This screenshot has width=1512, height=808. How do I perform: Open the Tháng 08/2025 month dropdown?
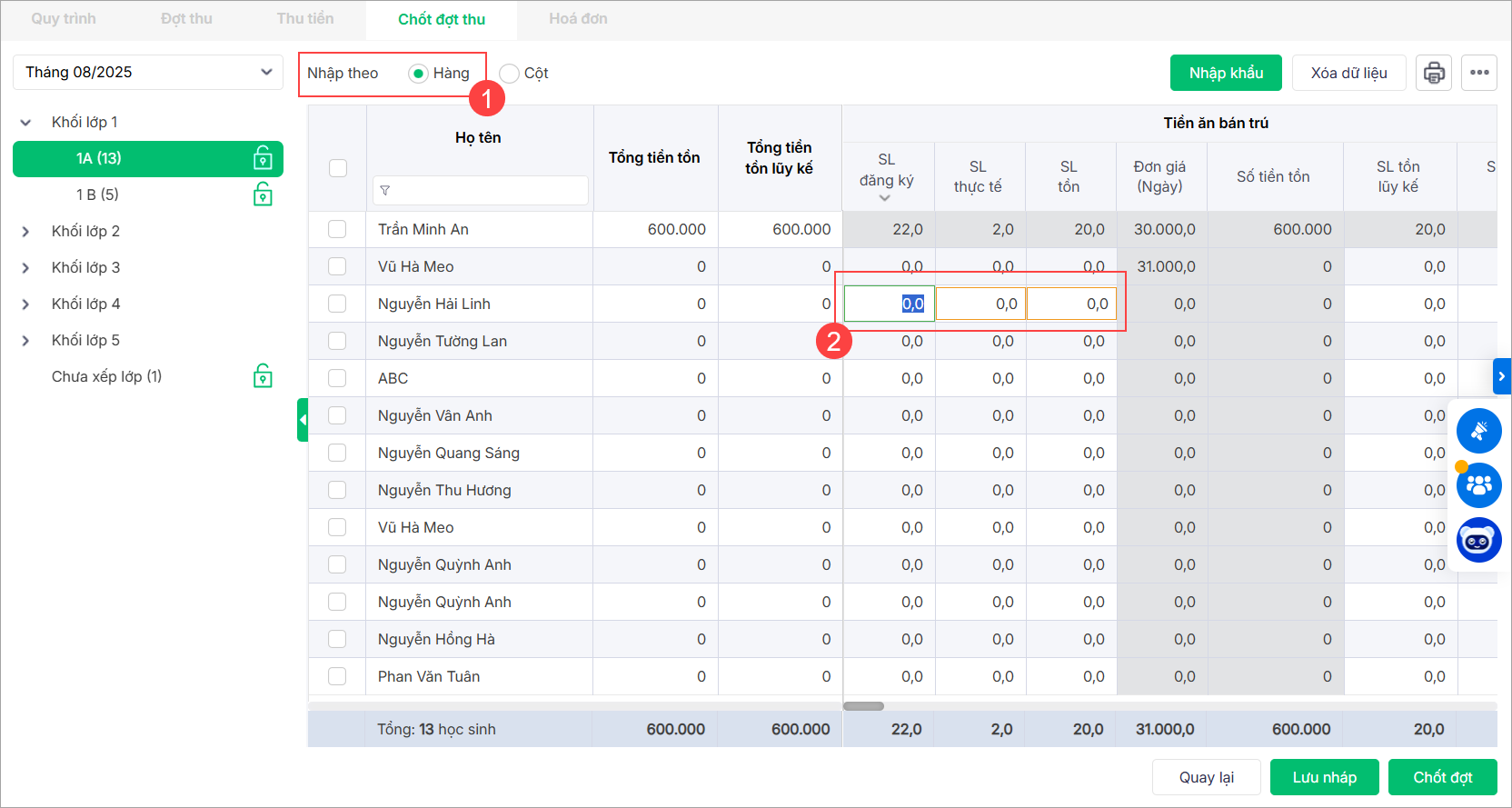[148, 72]
